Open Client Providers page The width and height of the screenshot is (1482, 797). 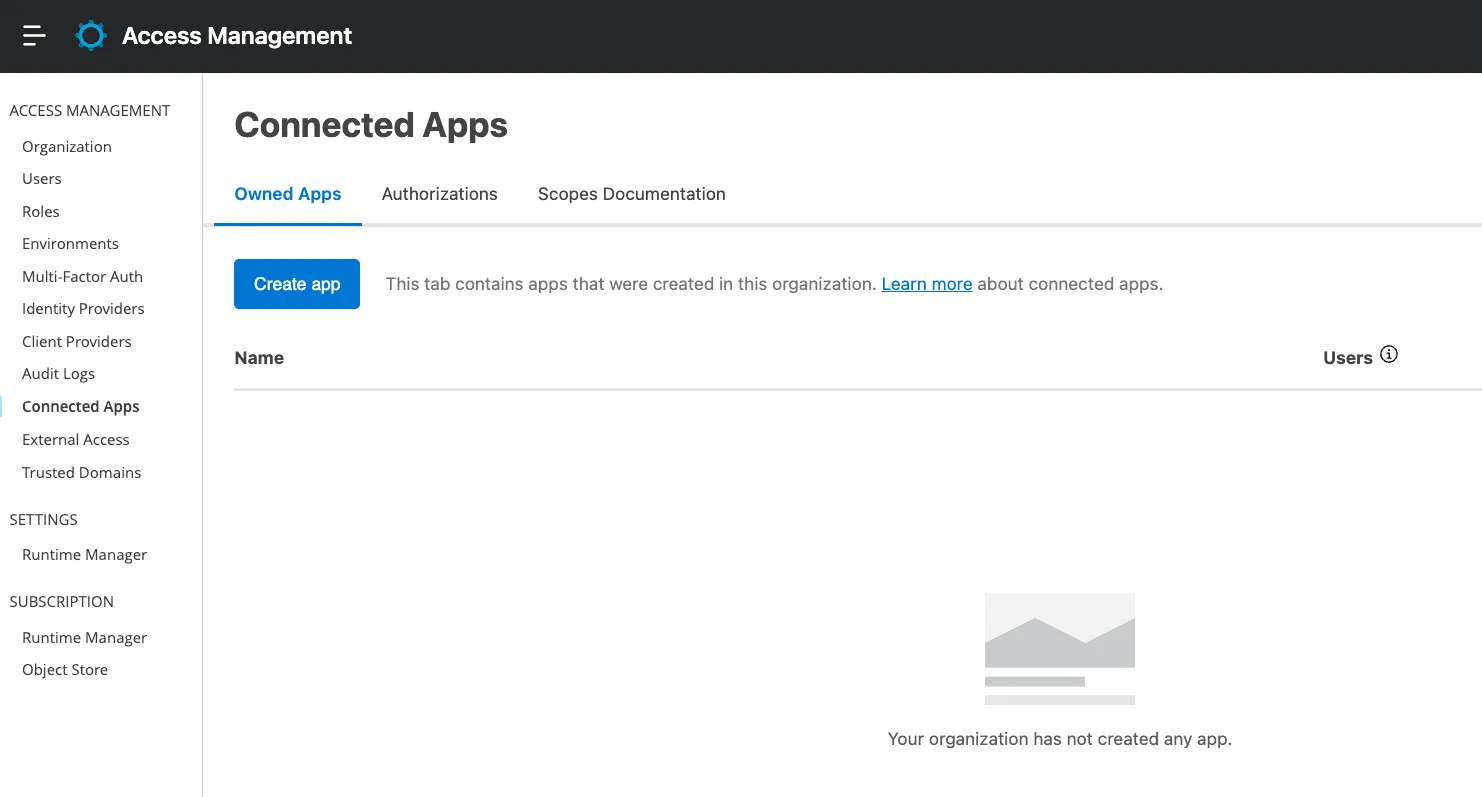point(77,341)
